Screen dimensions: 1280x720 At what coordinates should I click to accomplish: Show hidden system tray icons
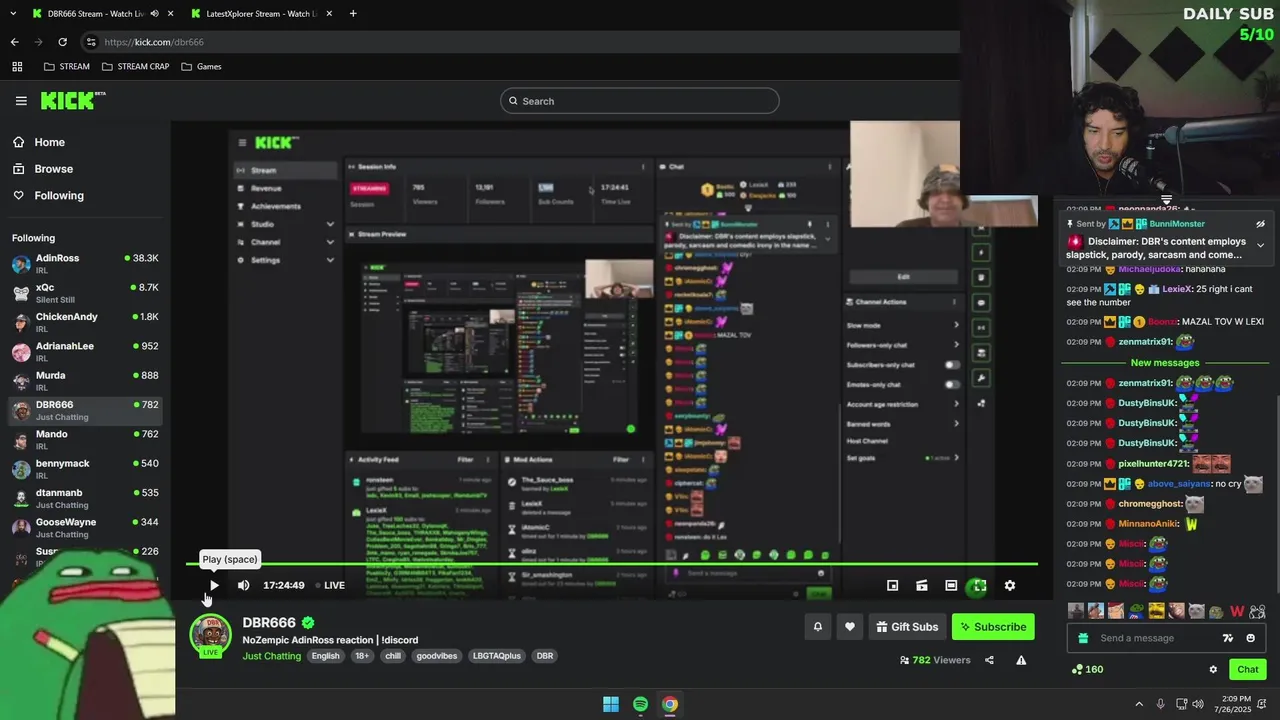pyautogui.click(x=1139, y=704)
